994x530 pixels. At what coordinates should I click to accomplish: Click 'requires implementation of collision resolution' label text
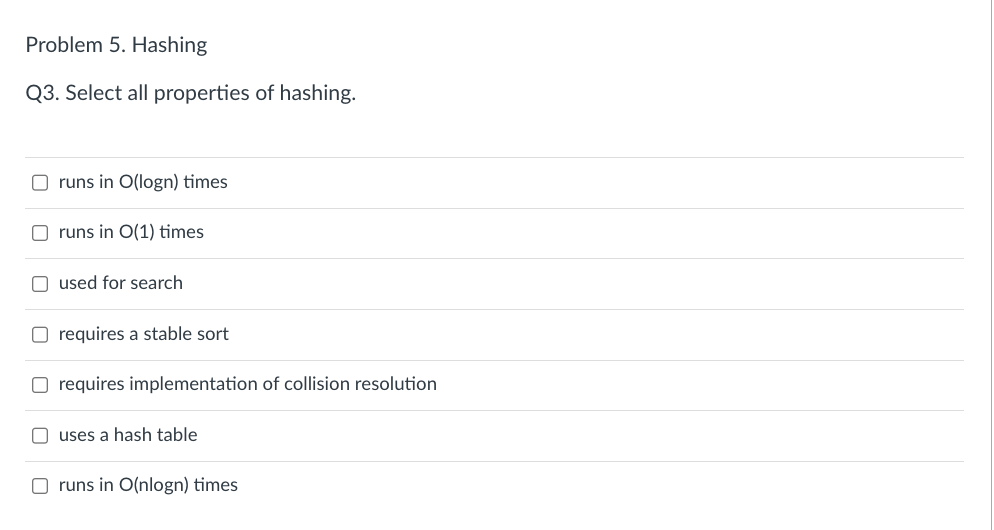[x=248, y=384]
